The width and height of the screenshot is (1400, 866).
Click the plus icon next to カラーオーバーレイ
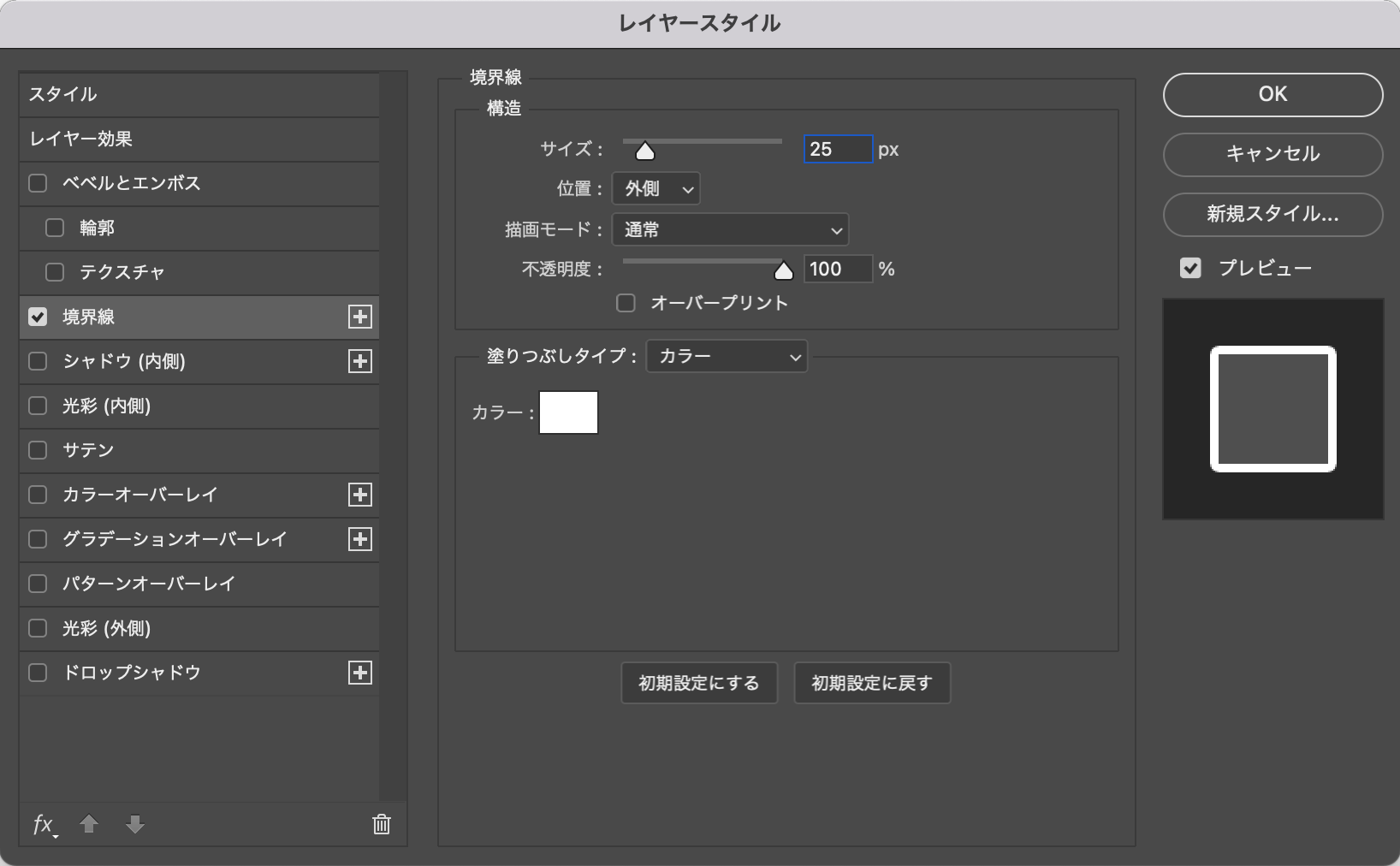360,495
